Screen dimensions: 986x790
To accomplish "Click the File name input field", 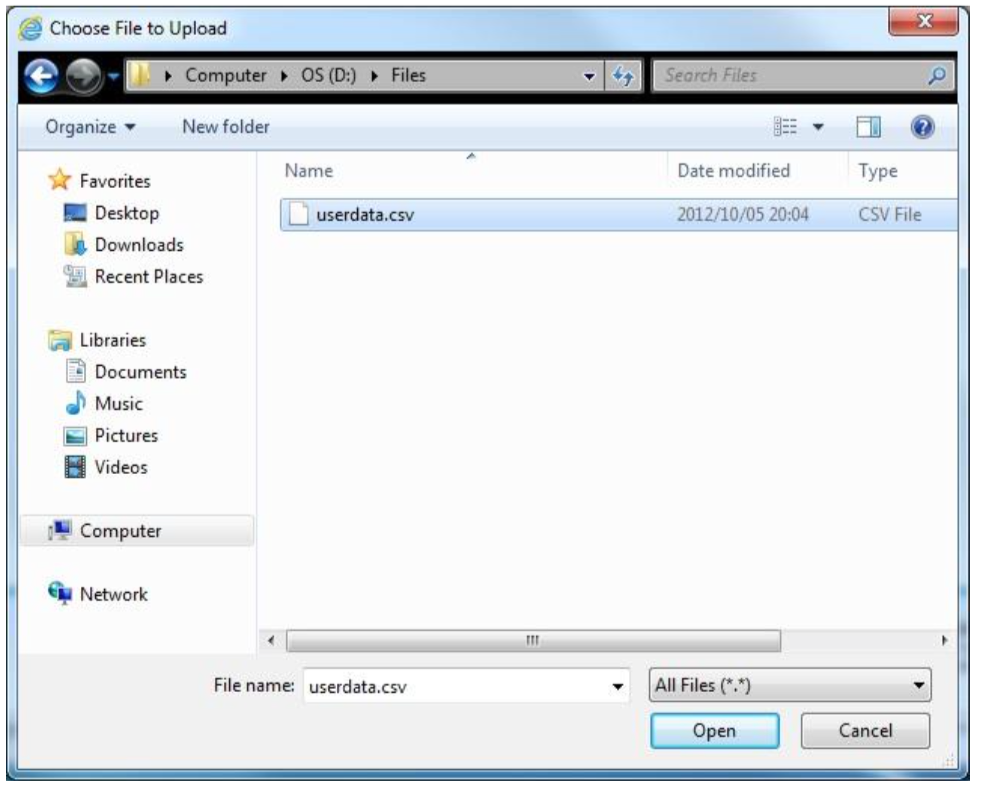I will 455,687.
